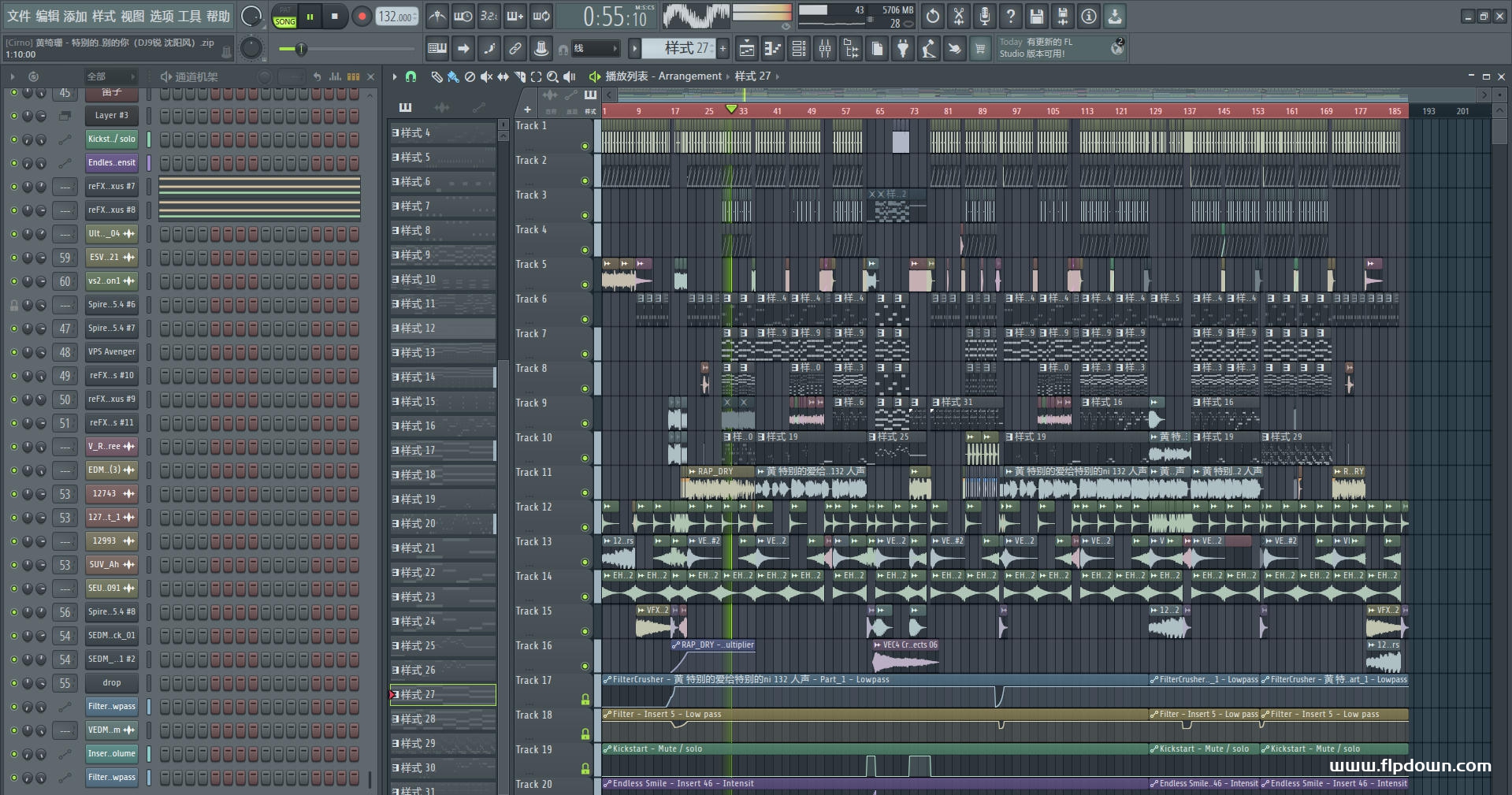Mute Track 5 with its green light
This screenshot has width=1512, height=795.
[x=585, y=284]
